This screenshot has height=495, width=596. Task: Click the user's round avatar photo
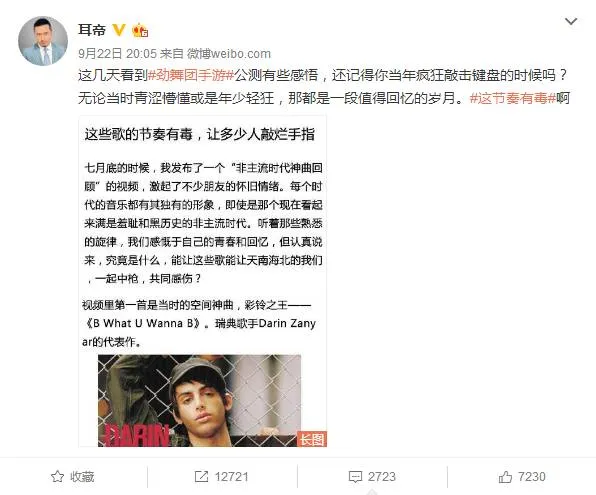click(43, 41)
